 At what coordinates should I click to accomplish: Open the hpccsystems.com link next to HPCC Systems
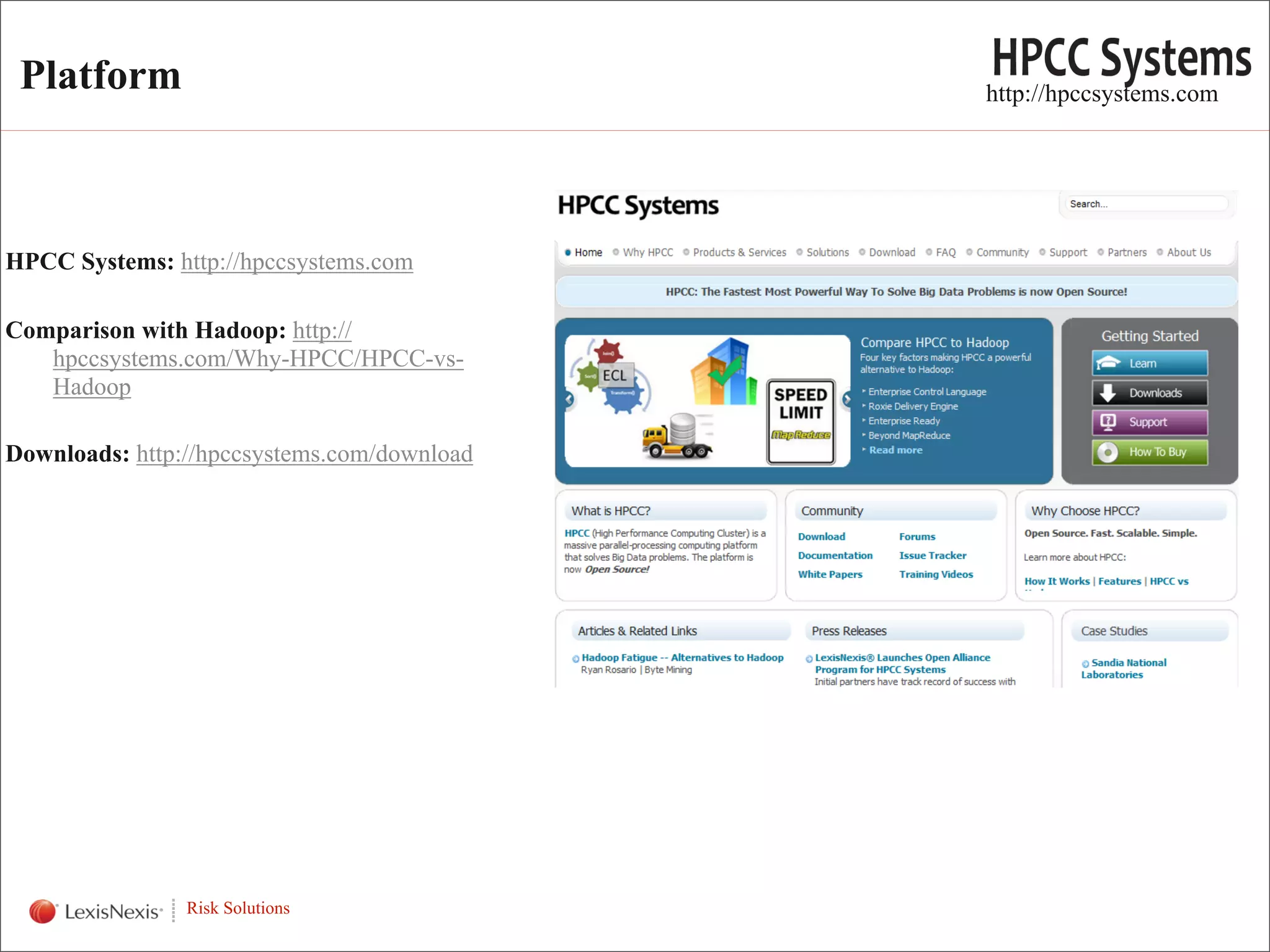click(297, 262)
